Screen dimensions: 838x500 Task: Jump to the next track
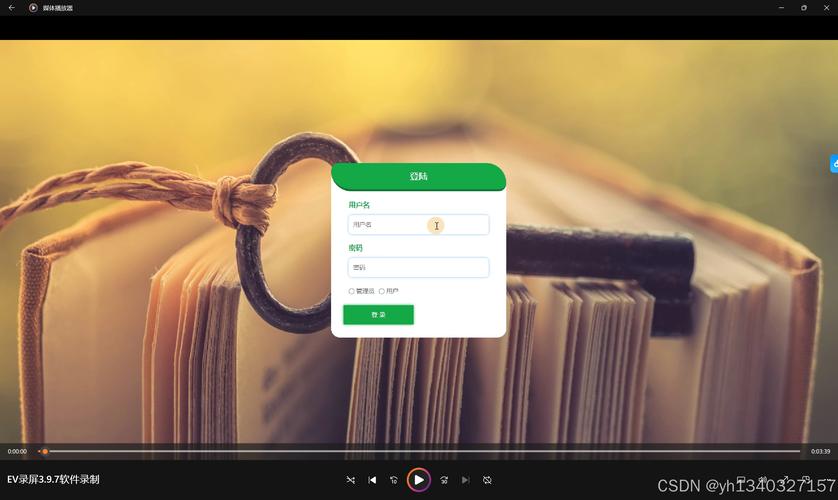pyautogui.click(x=466, y=480)
